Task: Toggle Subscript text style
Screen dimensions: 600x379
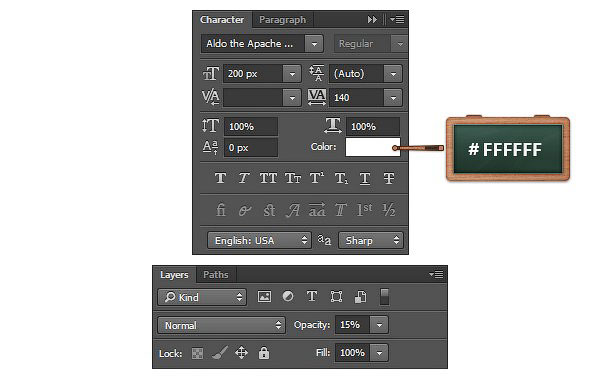Action: 341,178
